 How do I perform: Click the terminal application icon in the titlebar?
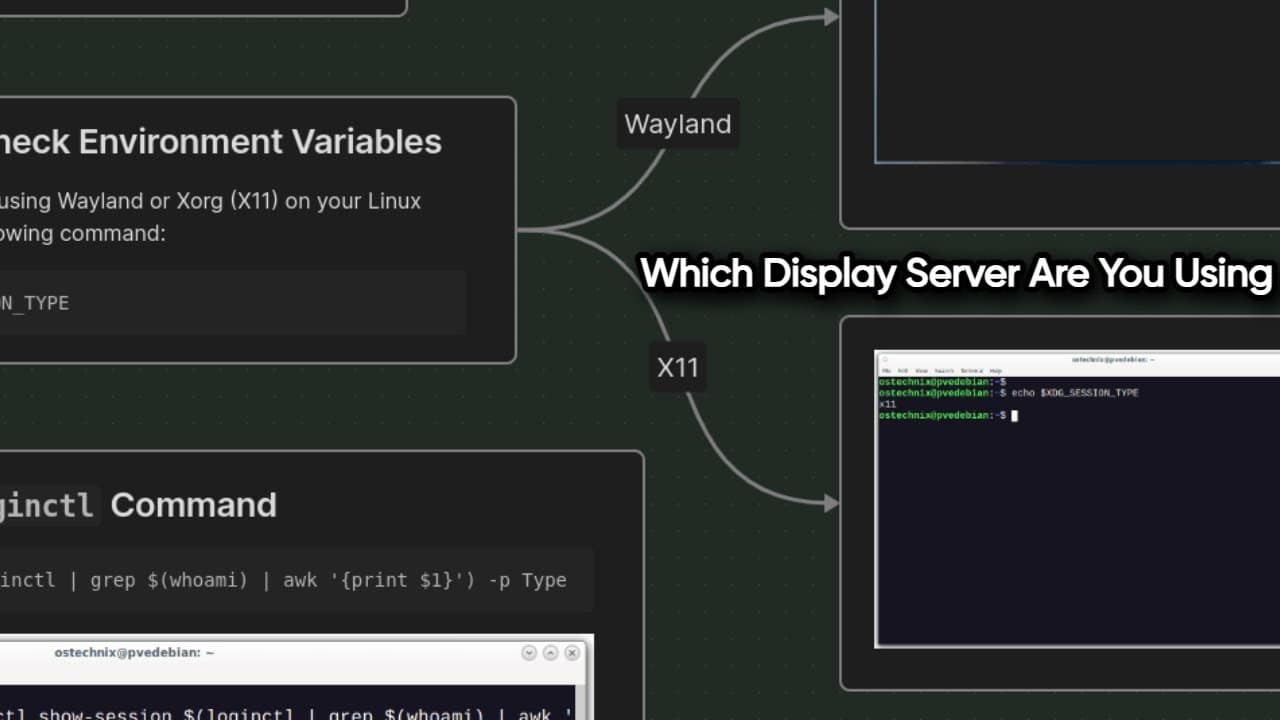pos(886,359)
